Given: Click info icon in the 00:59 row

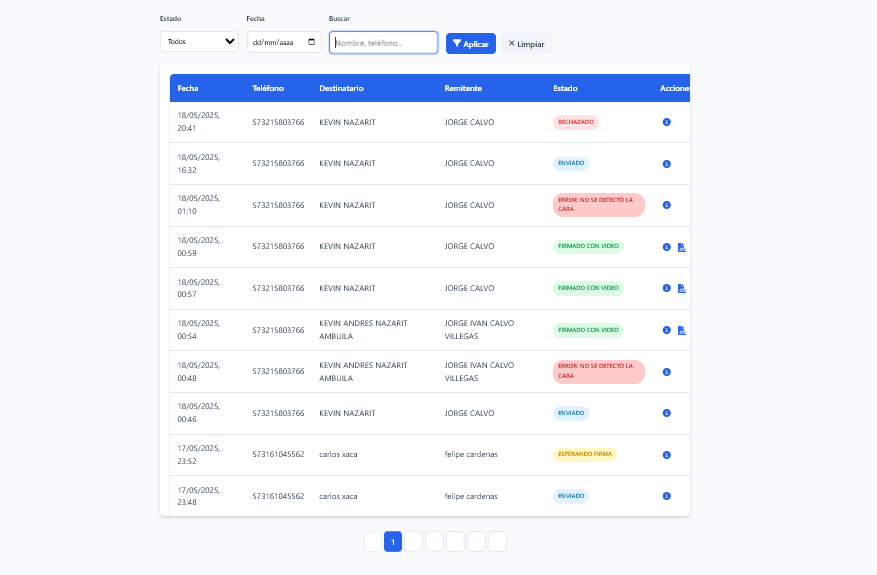Looking at the screenshot, I should click(666, 247).
